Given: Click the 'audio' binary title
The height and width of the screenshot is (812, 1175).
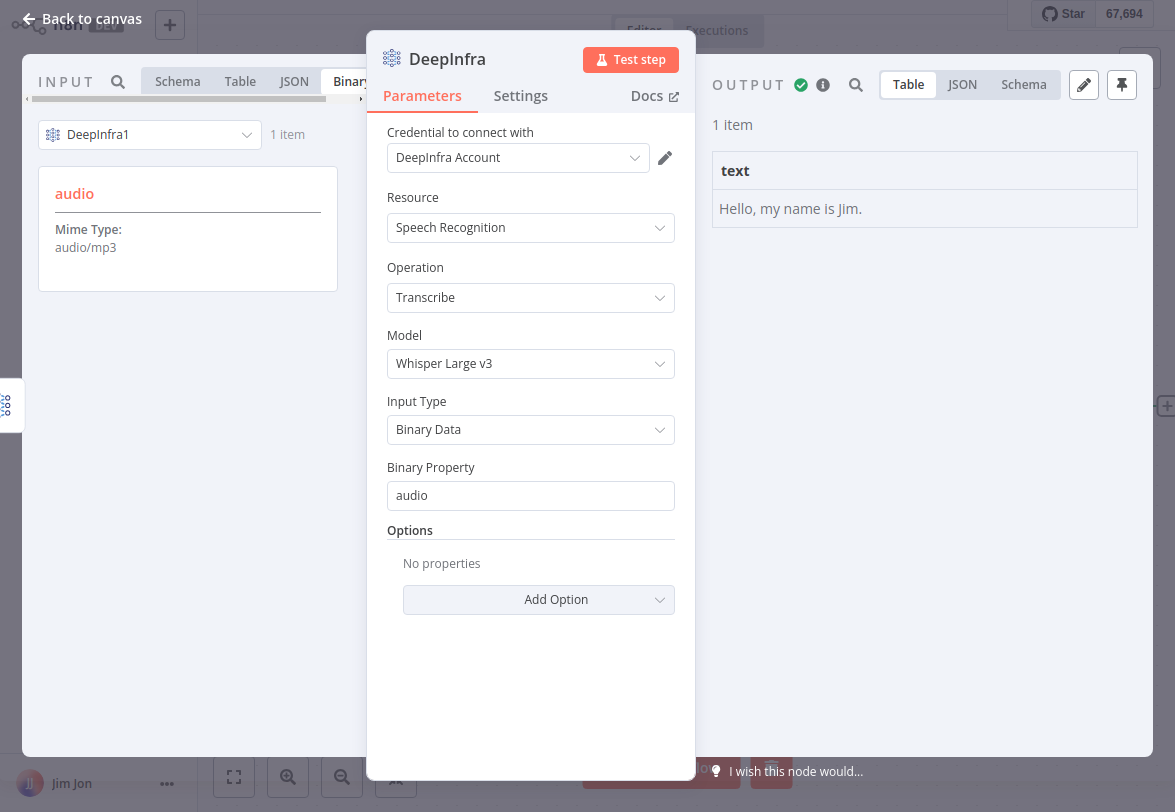Looking at the screenshot, I should [x=74, y=194].
